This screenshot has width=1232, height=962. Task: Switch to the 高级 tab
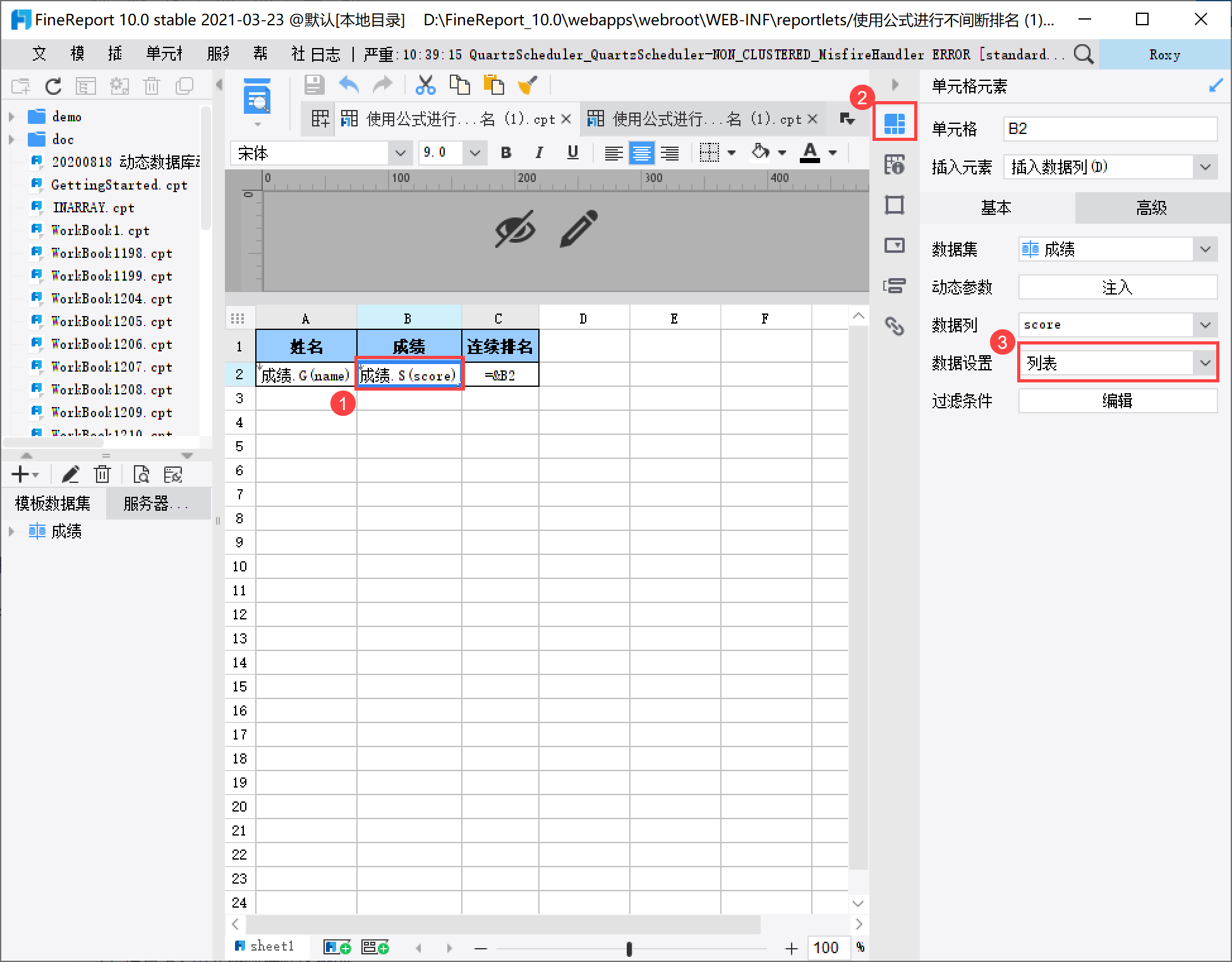(x=1151, y=207)
